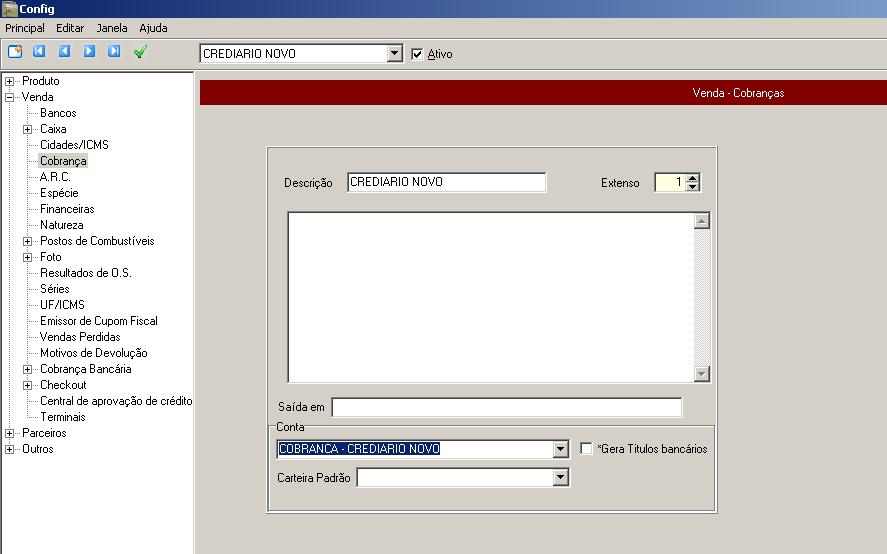The height and width of the screenshot is (554, 887).
Task: Open the Editar menu
Action: [70, 28]
